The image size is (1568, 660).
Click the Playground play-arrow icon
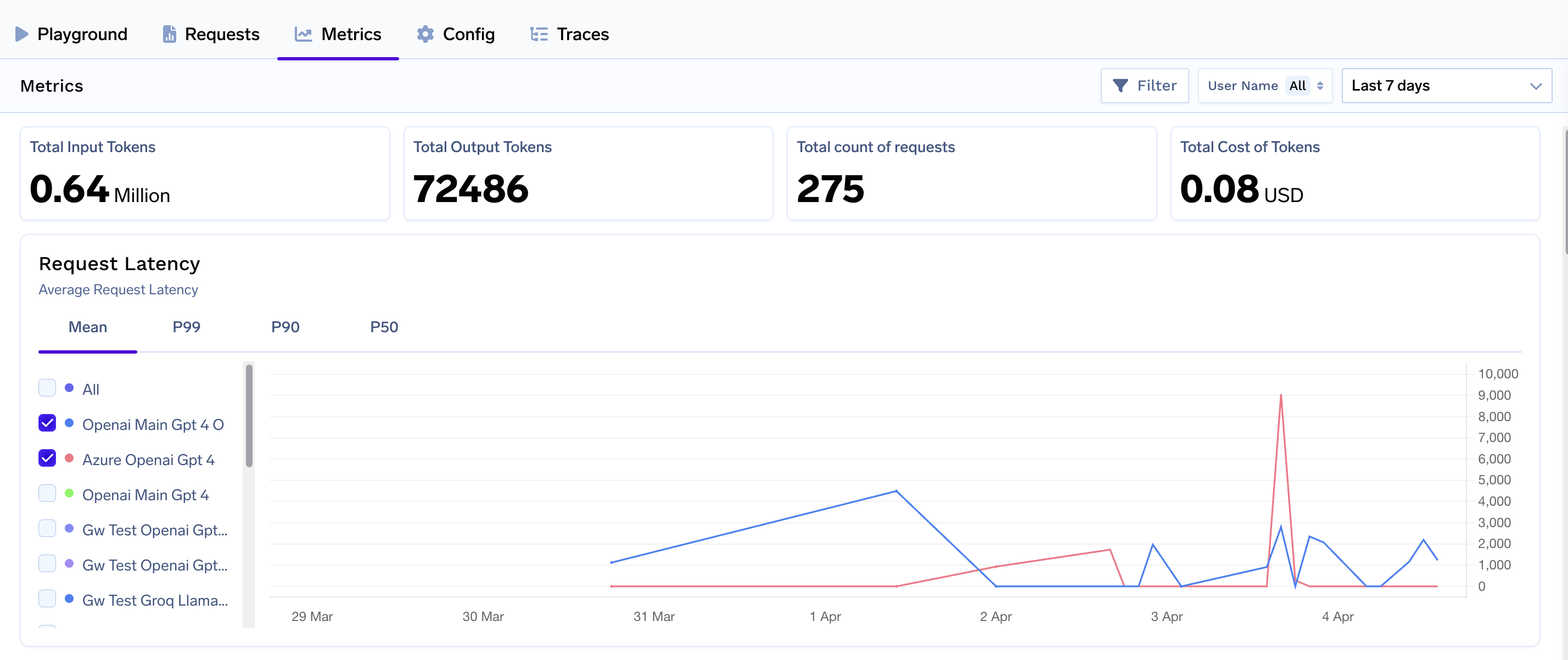[x=22, y=34]
